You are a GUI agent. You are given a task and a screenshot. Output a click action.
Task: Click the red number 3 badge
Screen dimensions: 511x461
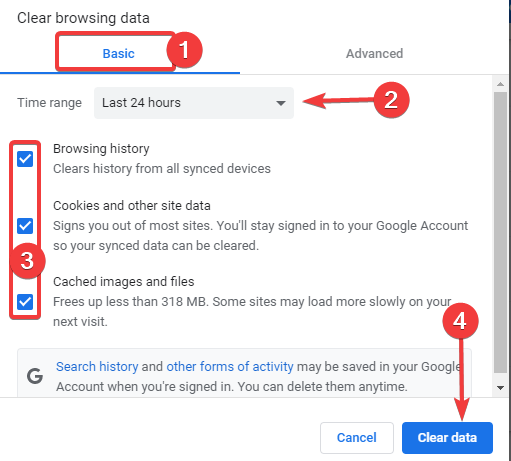[27, 261]
